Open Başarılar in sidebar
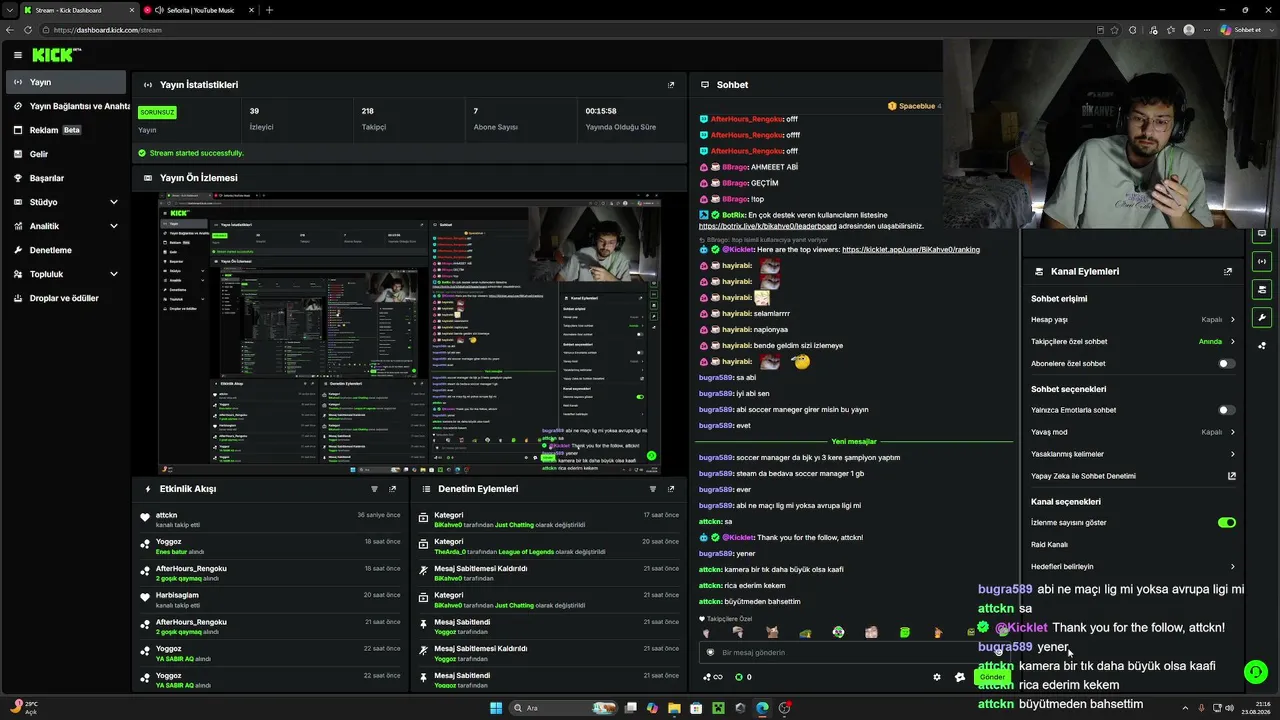 (x=66, y=178)
